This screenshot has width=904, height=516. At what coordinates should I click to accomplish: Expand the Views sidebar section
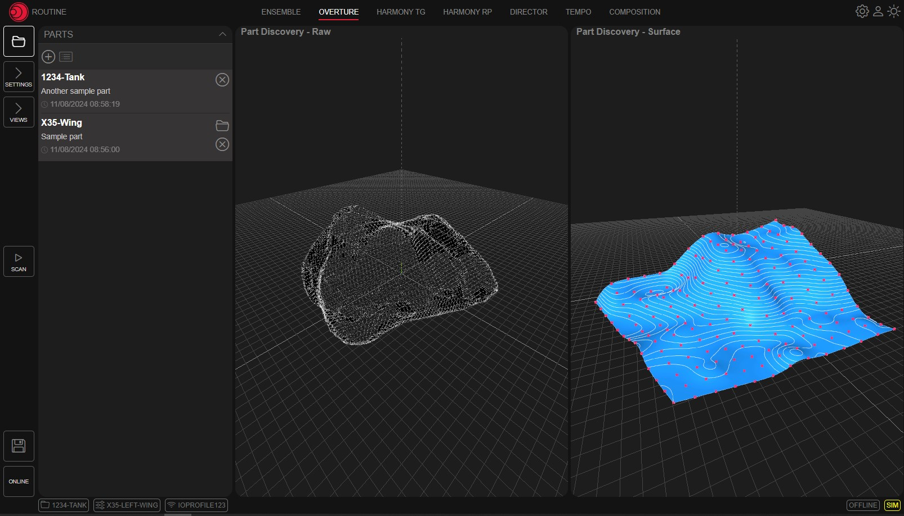coord(18,112)
